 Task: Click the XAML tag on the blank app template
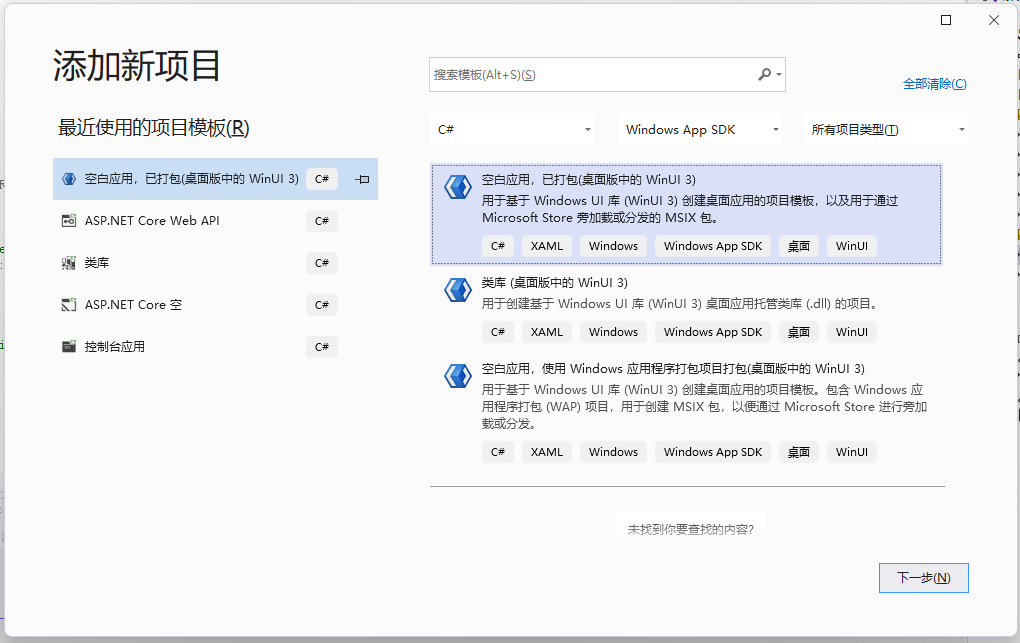[546, 245]
